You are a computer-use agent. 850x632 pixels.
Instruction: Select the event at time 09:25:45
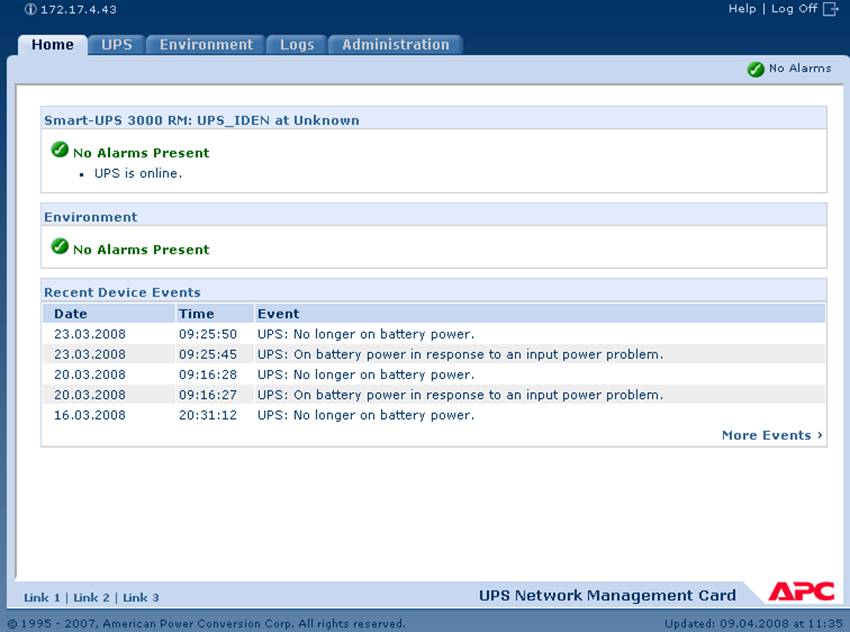point(434,354)
